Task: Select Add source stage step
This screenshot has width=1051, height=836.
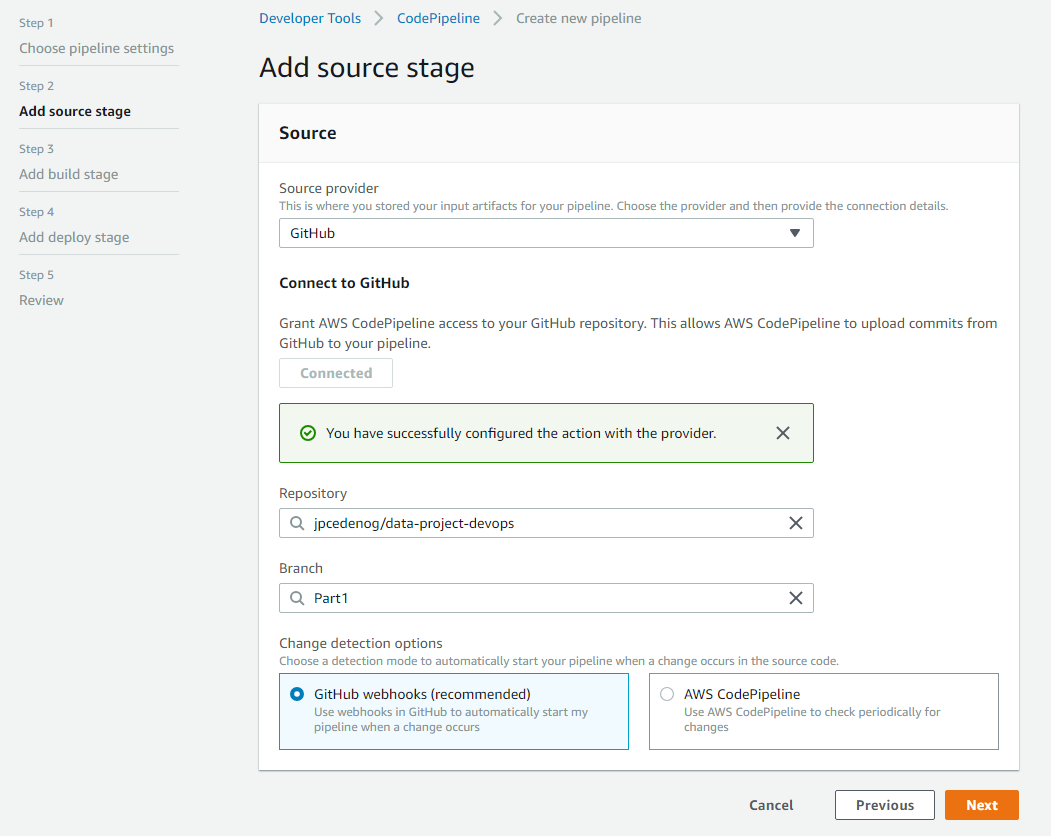Action: coord(75,111)
